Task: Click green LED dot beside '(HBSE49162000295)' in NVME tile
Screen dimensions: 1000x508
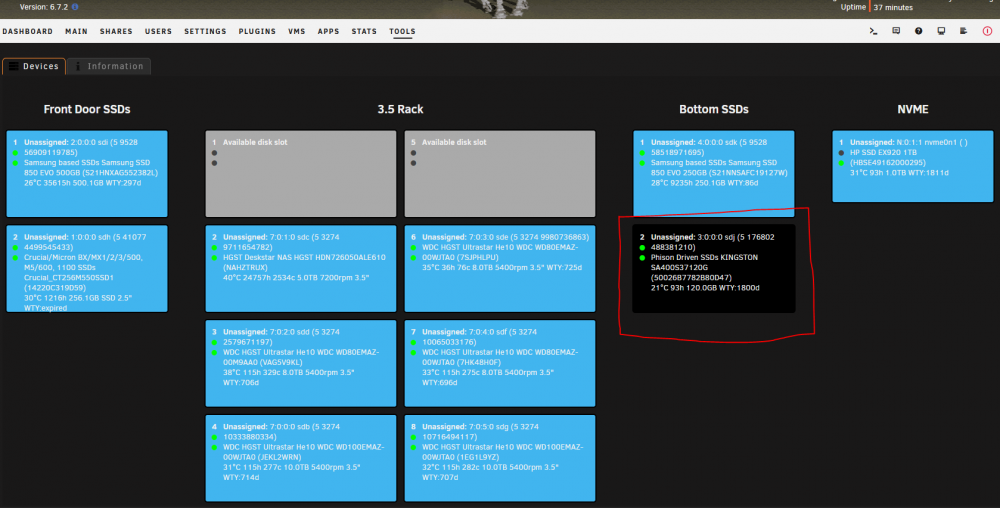Action: 841,163
